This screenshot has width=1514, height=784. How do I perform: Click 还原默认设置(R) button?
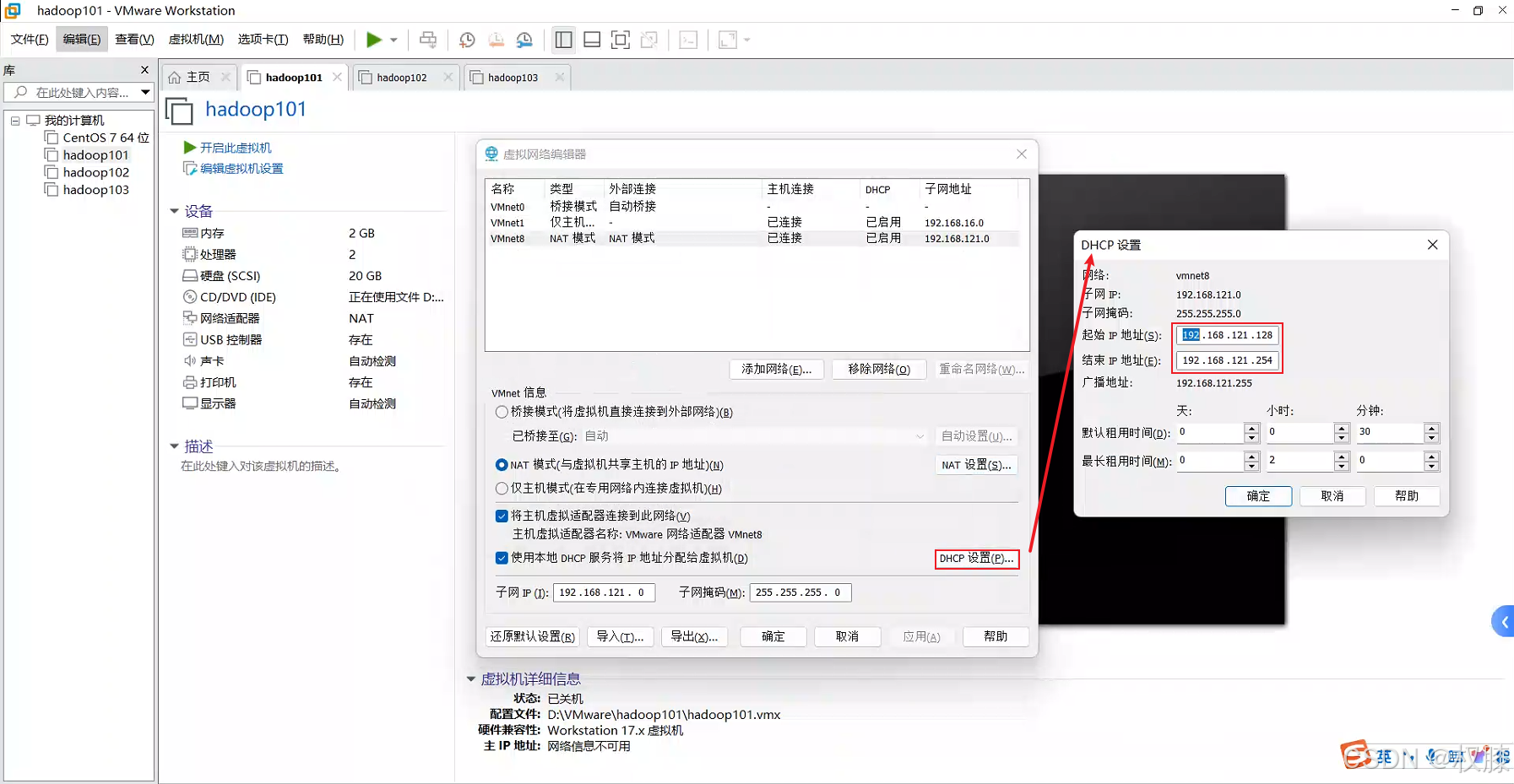tap(532, 637)
